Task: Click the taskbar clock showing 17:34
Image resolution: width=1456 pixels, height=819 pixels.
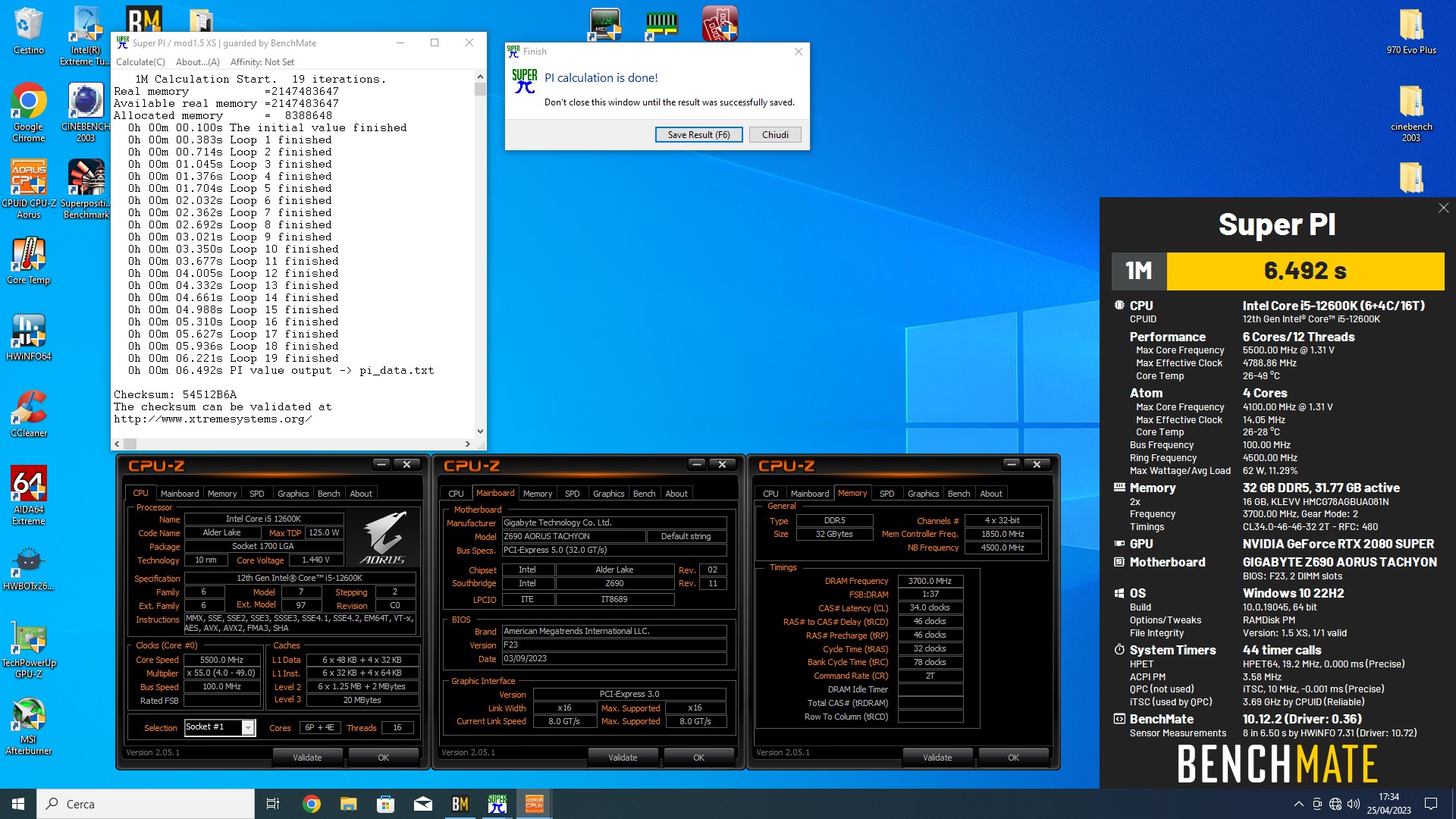Action: pos(1389,804)
